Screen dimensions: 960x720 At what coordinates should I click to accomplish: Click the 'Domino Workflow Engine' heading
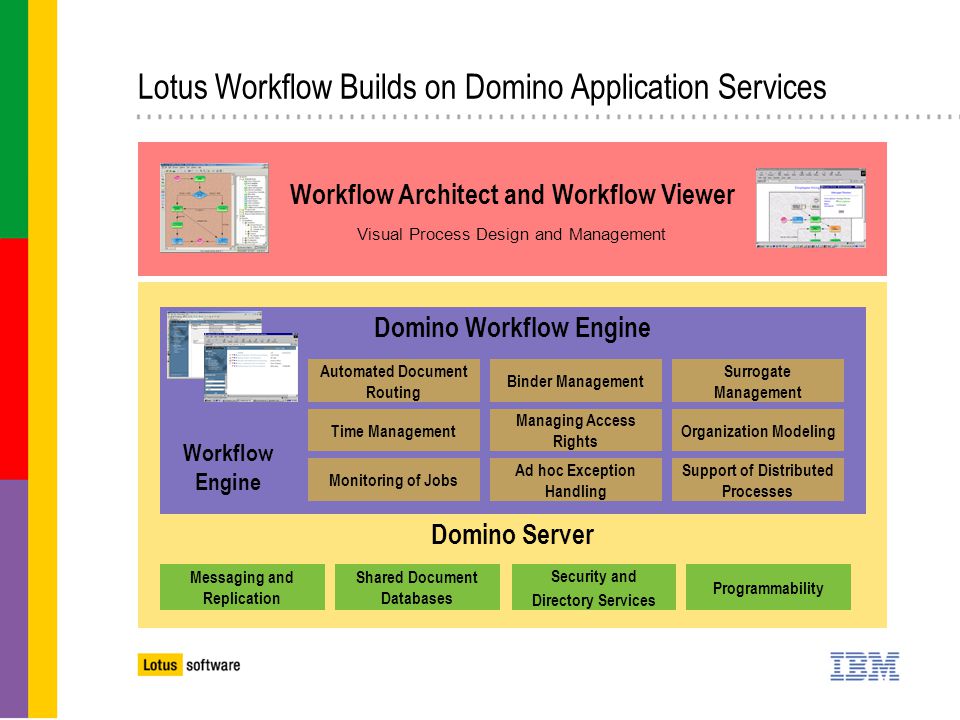(512, 328)
